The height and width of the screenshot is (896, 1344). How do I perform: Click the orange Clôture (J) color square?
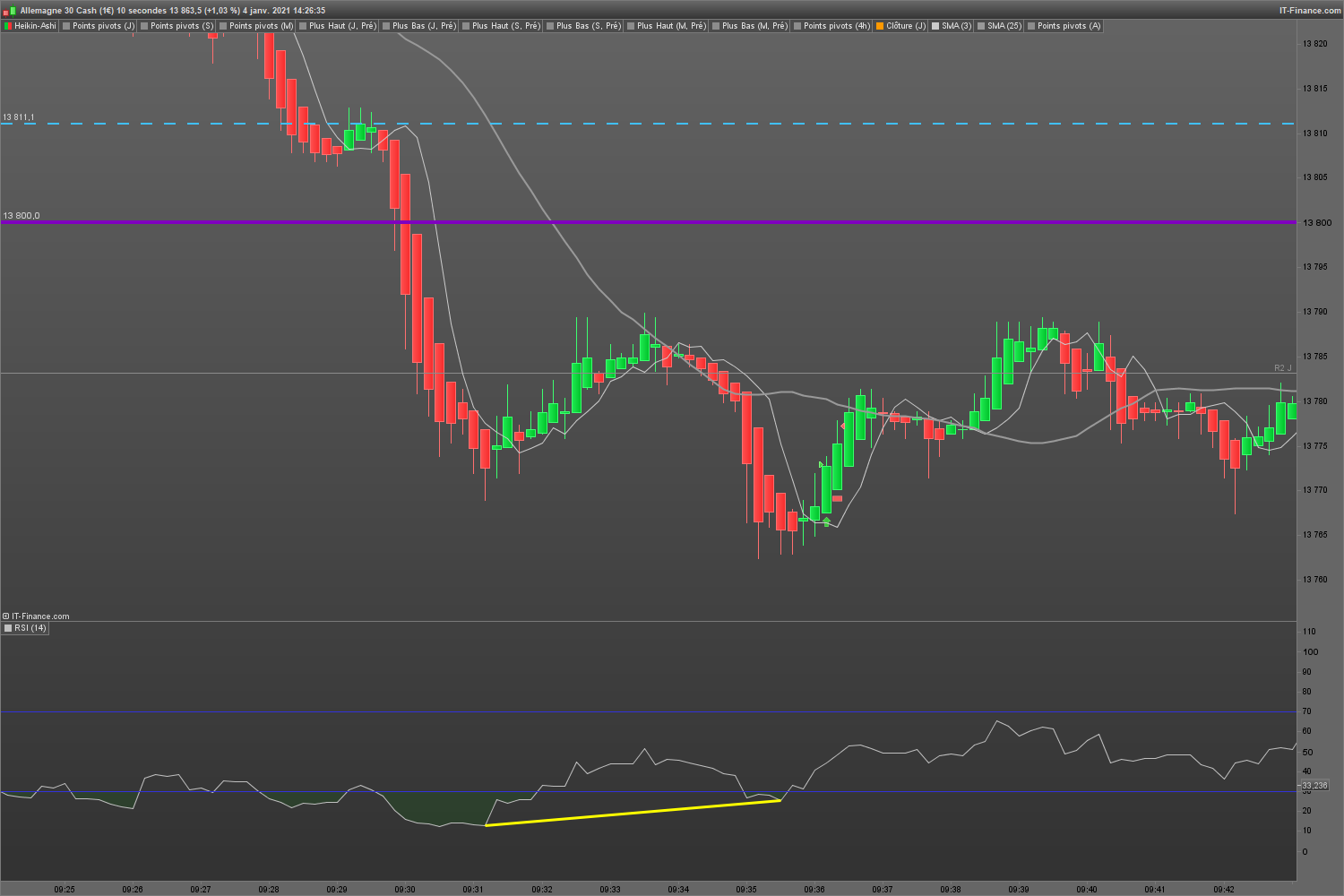click(880, 26)
